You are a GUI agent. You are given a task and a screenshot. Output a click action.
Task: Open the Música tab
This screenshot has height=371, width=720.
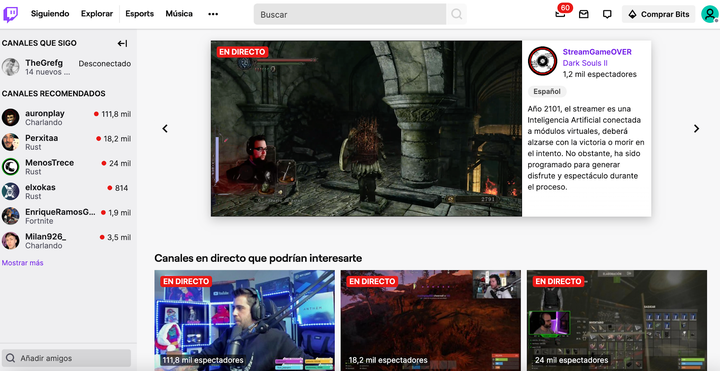click(x=179, y=14)
